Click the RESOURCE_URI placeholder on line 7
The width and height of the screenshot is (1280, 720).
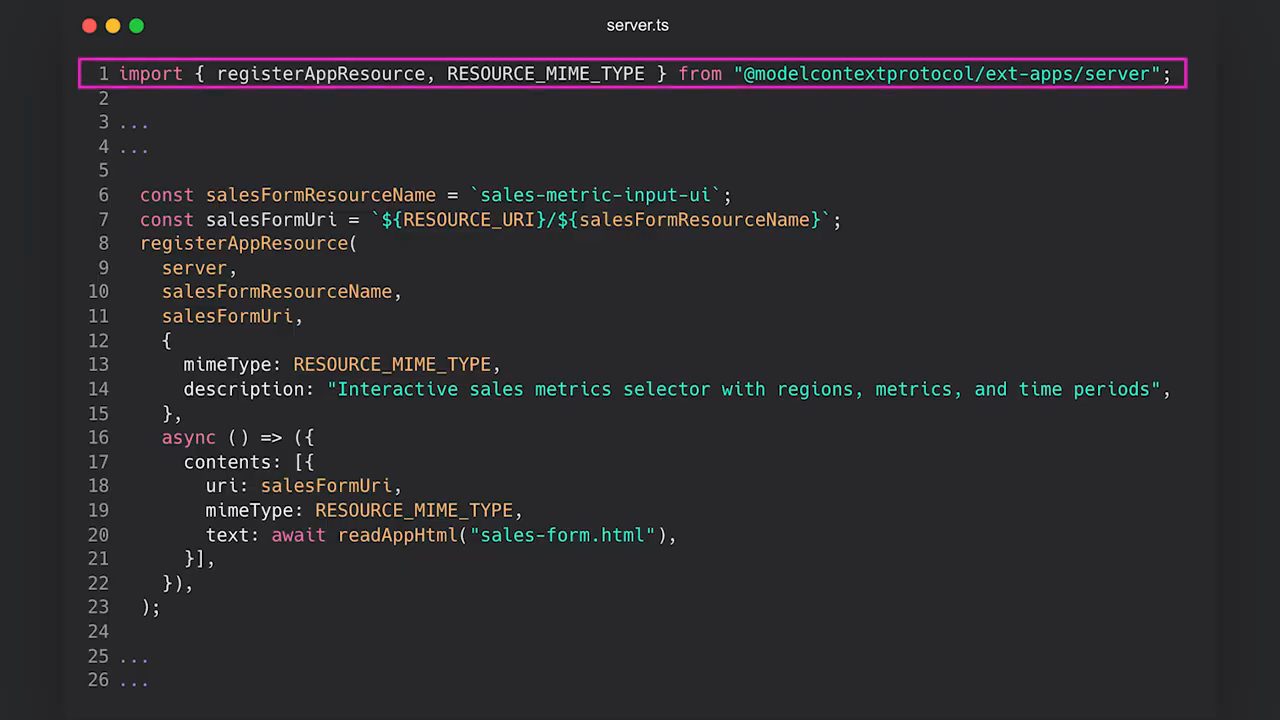[469, 220]
